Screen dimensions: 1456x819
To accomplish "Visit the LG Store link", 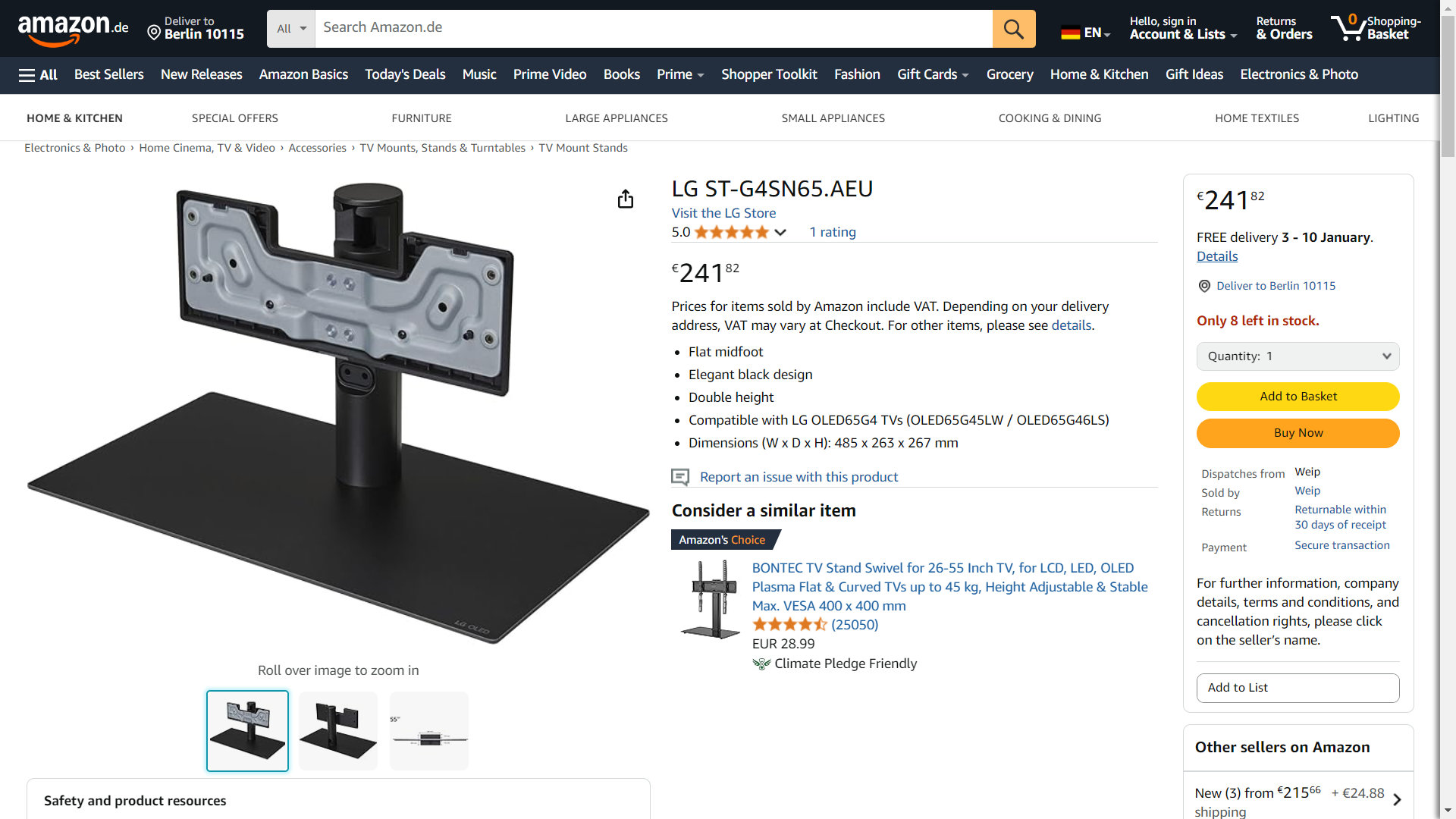I will tap(723, 213).
